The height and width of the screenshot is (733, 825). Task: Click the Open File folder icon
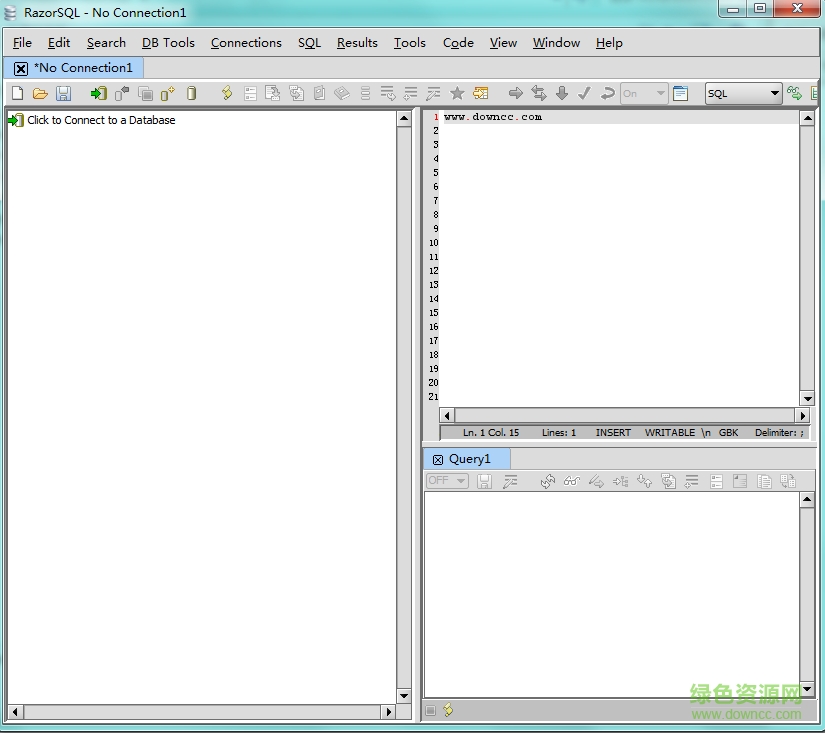coord(40,93)
